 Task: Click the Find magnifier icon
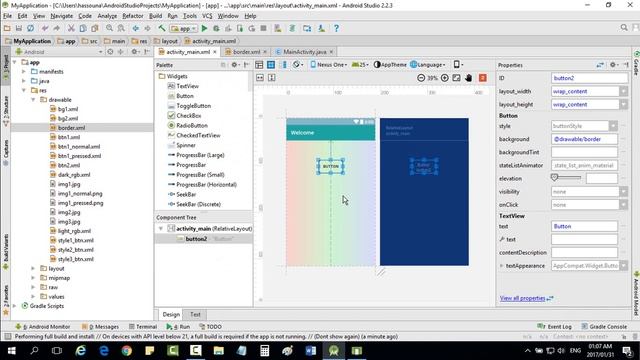pos(109,28)
